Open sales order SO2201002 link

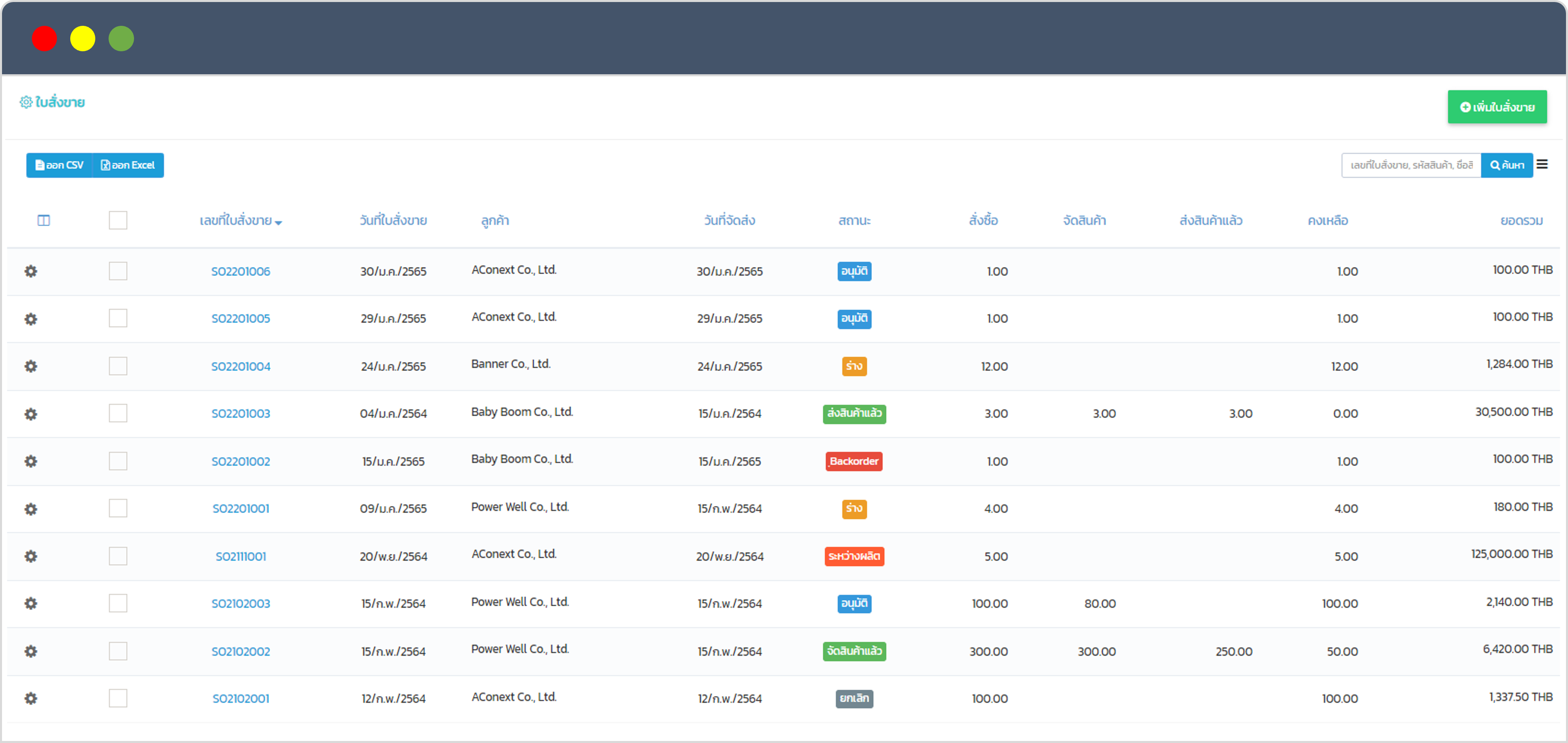(x=241, y=461)
